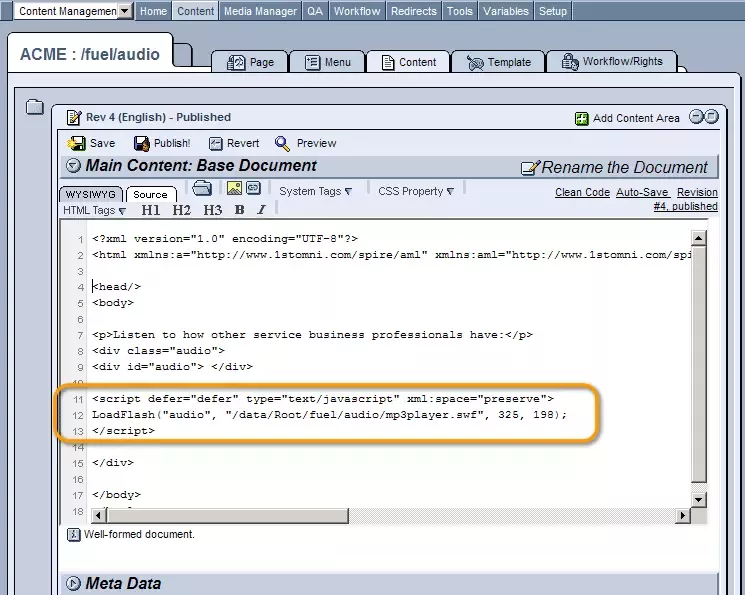Open the Menu tab
The height and width of the screenshot is (595, 745).
[327, 62]
